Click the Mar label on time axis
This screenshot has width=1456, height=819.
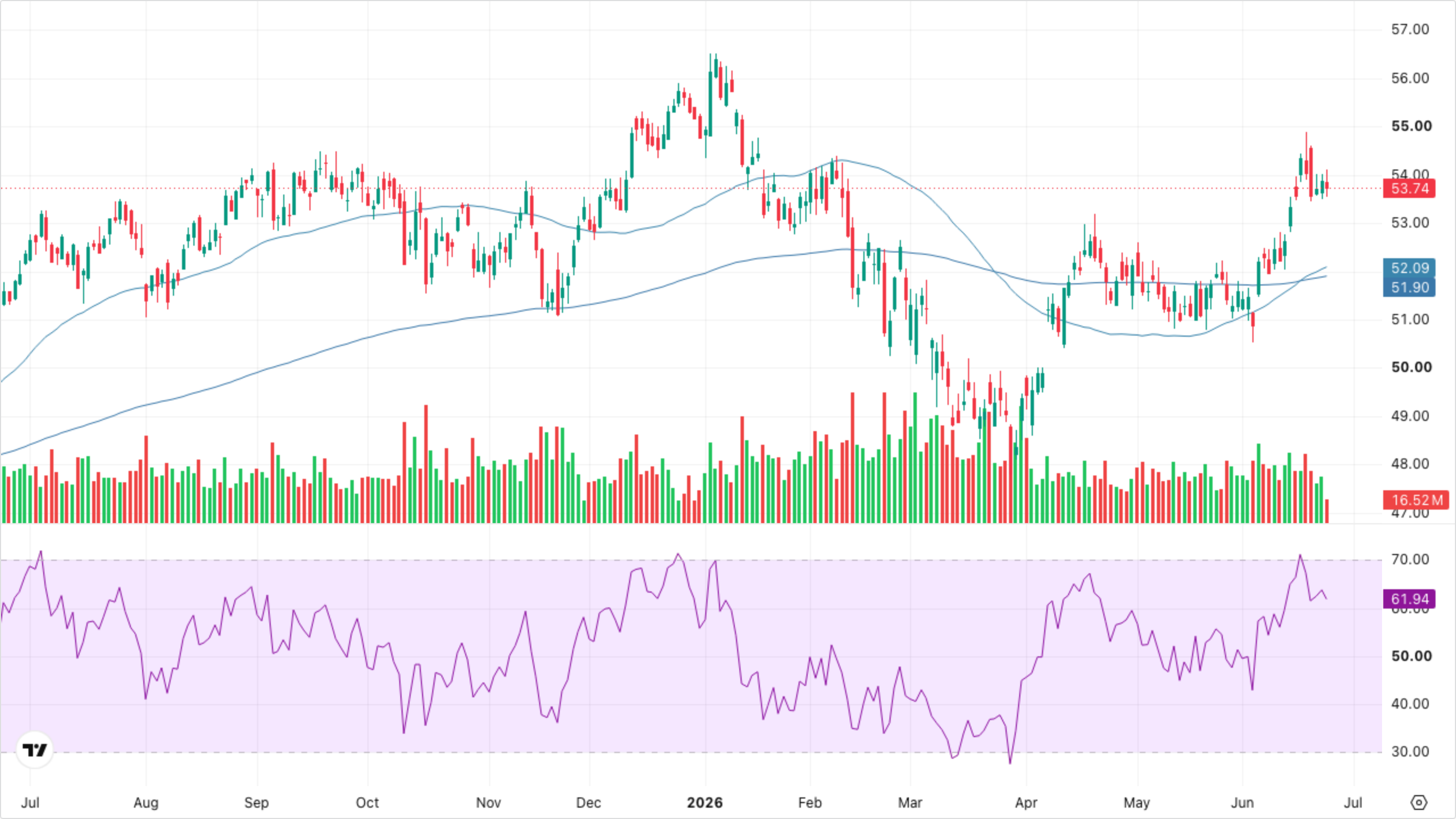tap(910, 803)
